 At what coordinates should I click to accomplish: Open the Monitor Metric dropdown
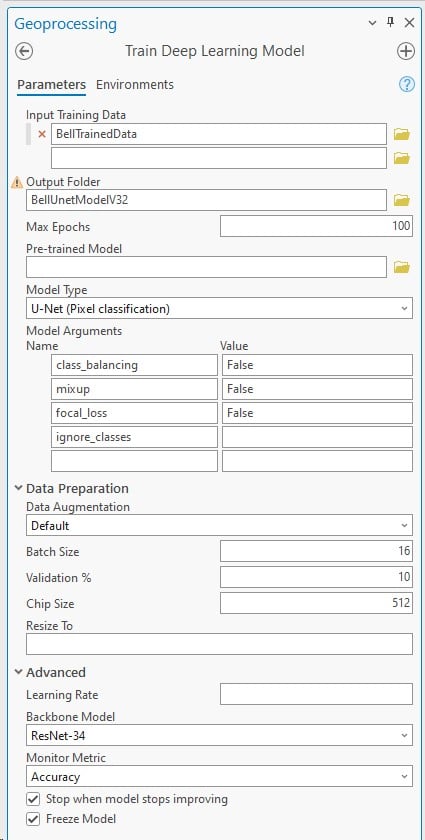[x=219, y=777]
